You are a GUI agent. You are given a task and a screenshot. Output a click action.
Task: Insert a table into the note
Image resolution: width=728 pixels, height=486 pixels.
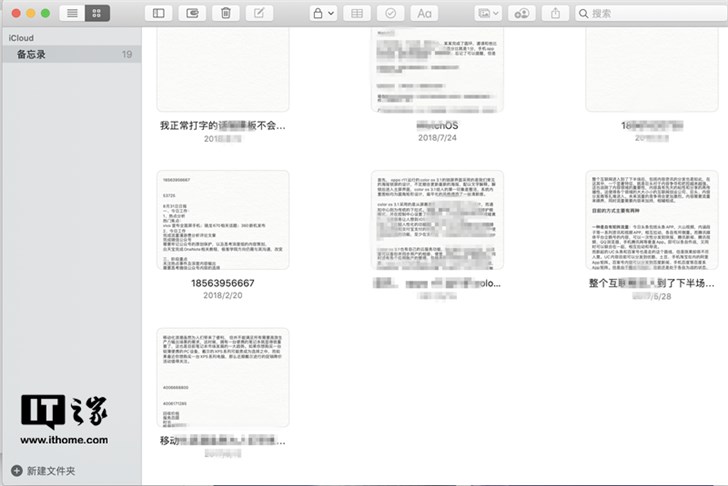pyautogui.click(x=357, y=13)
